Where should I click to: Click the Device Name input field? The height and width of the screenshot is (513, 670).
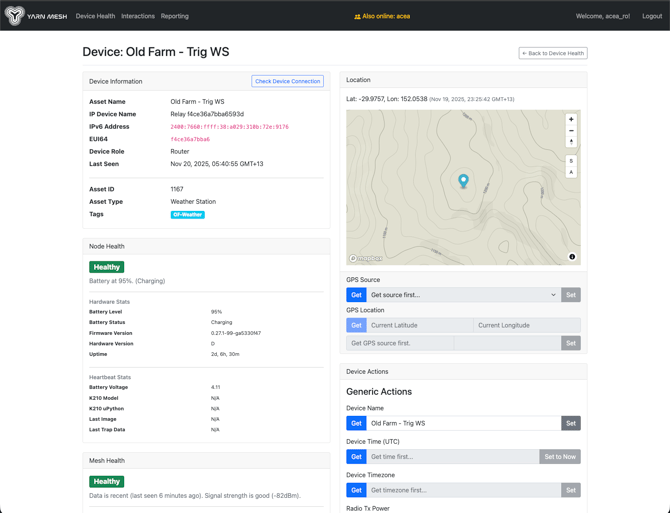click(463, 423)
